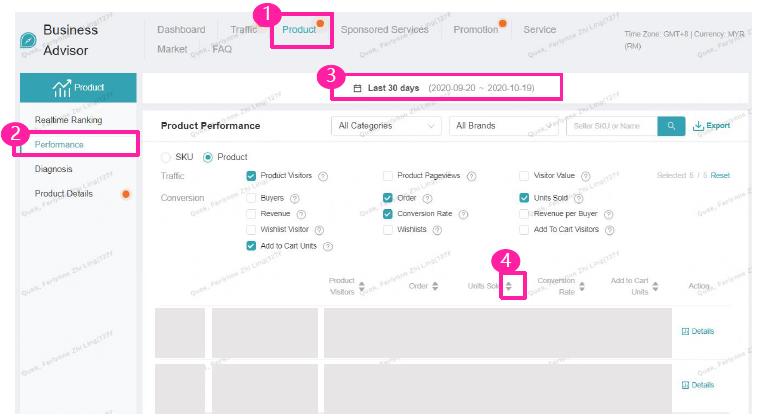Click help icon beside Conversion Rate checkbox
Viewport: 757px width, 420px height.
pyautogui.click(x=463, y=214)
